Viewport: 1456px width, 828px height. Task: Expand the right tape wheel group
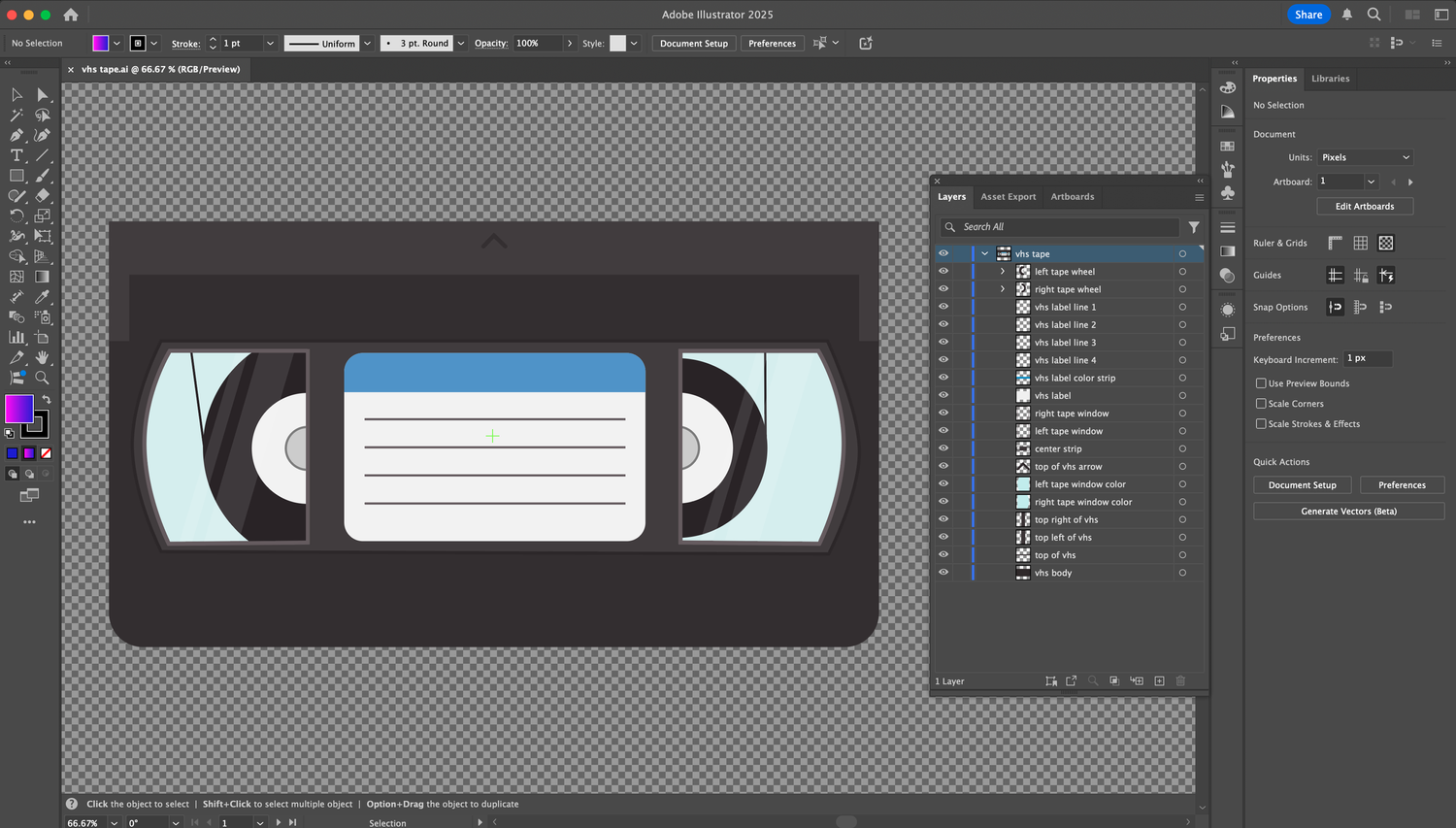1003,289
